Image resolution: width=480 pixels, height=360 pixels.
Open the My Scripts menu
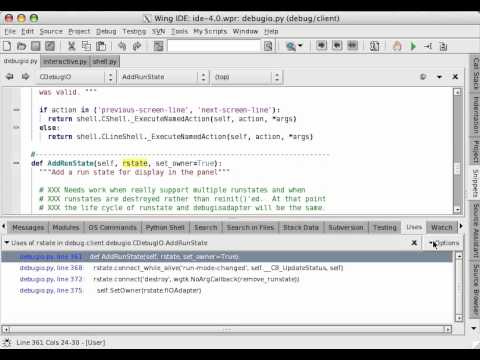click(210, 31)
